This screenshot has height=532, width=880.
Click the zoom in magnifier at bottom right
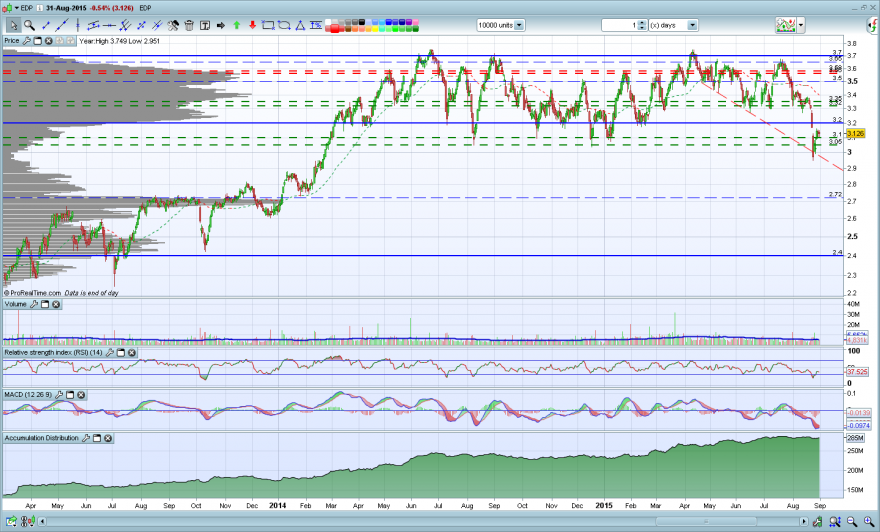pyautogui.click(x=869, y=522)
